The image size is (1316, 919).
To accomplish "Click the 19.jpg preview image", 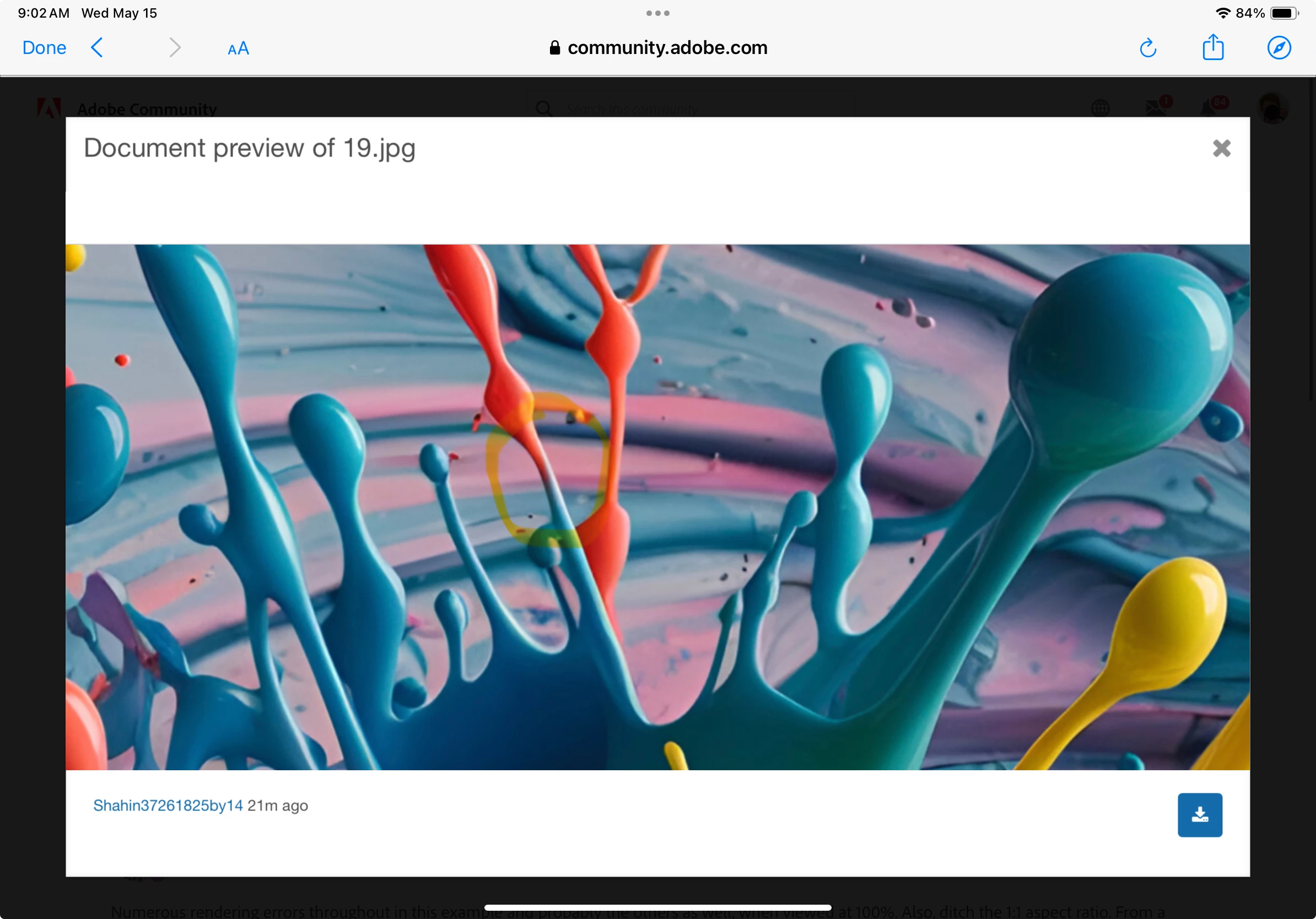I will pyautogui.click(x=657, y=507).
